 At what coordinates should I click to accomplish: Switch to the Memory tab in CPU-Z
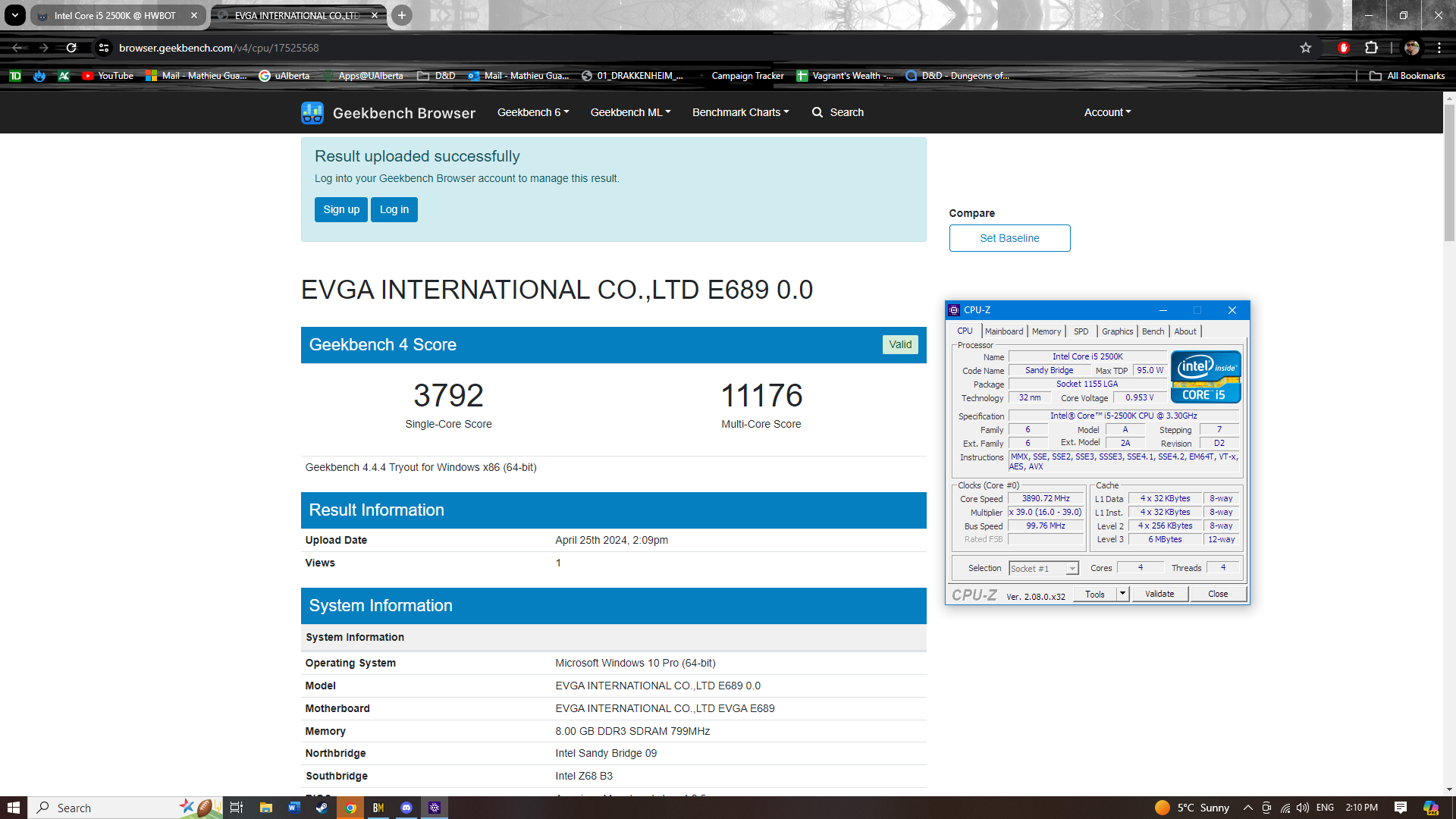click(1046, 331)
